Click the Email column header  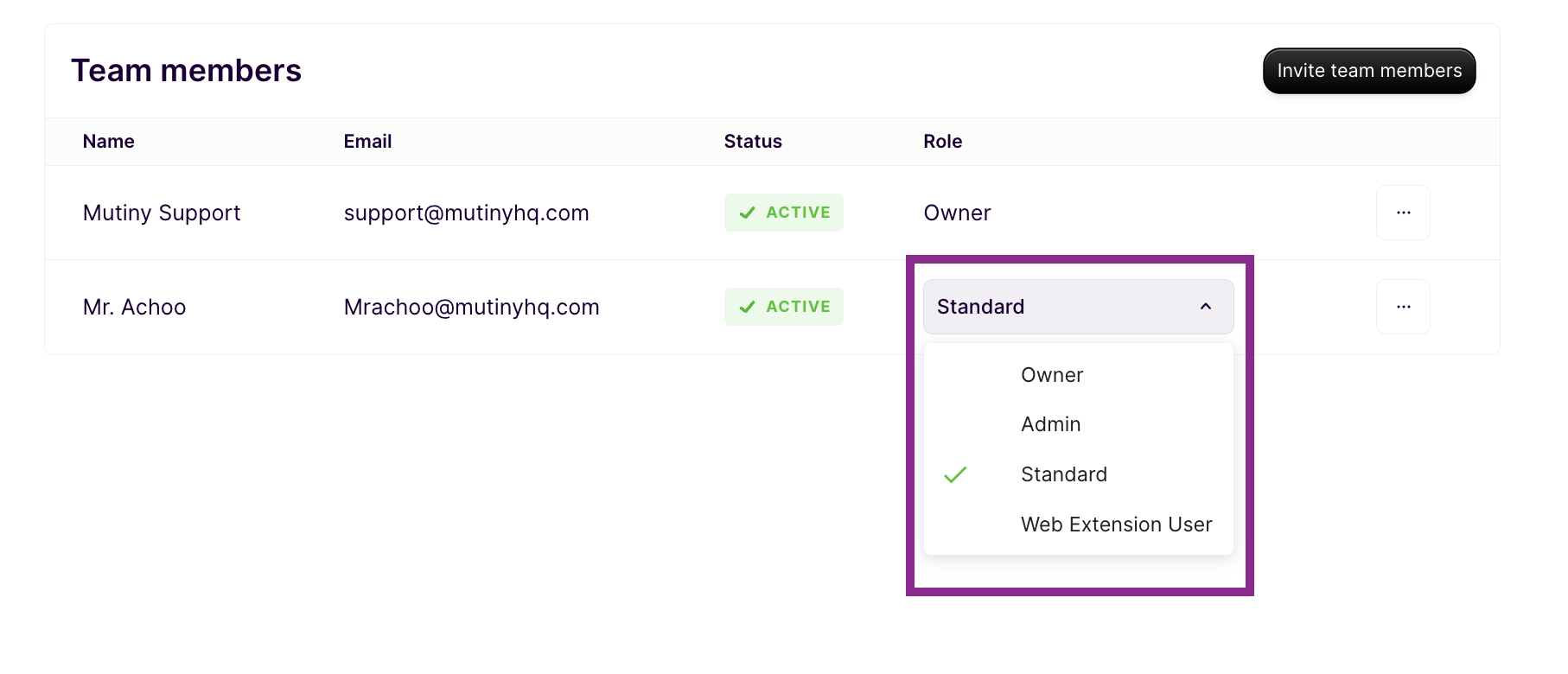click(x=367, y=142)
